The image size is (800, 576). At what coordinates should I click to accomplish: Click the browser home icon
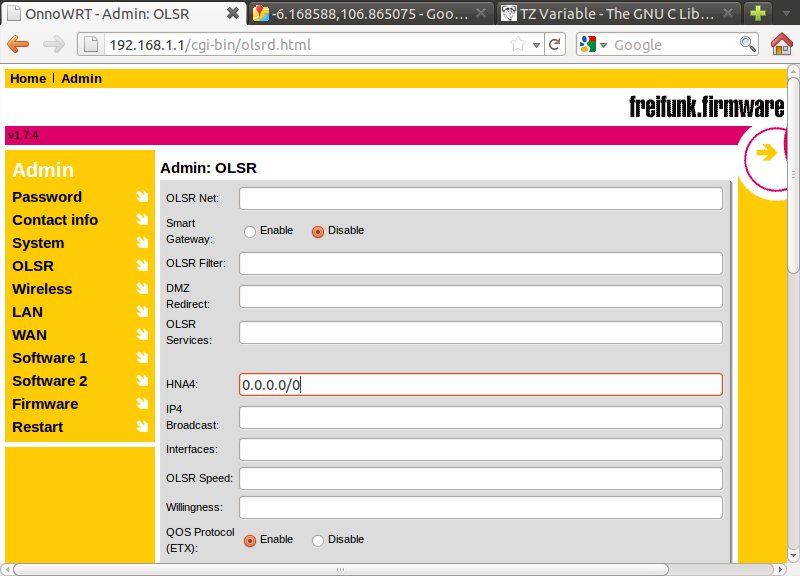click(x=782, y=44)
